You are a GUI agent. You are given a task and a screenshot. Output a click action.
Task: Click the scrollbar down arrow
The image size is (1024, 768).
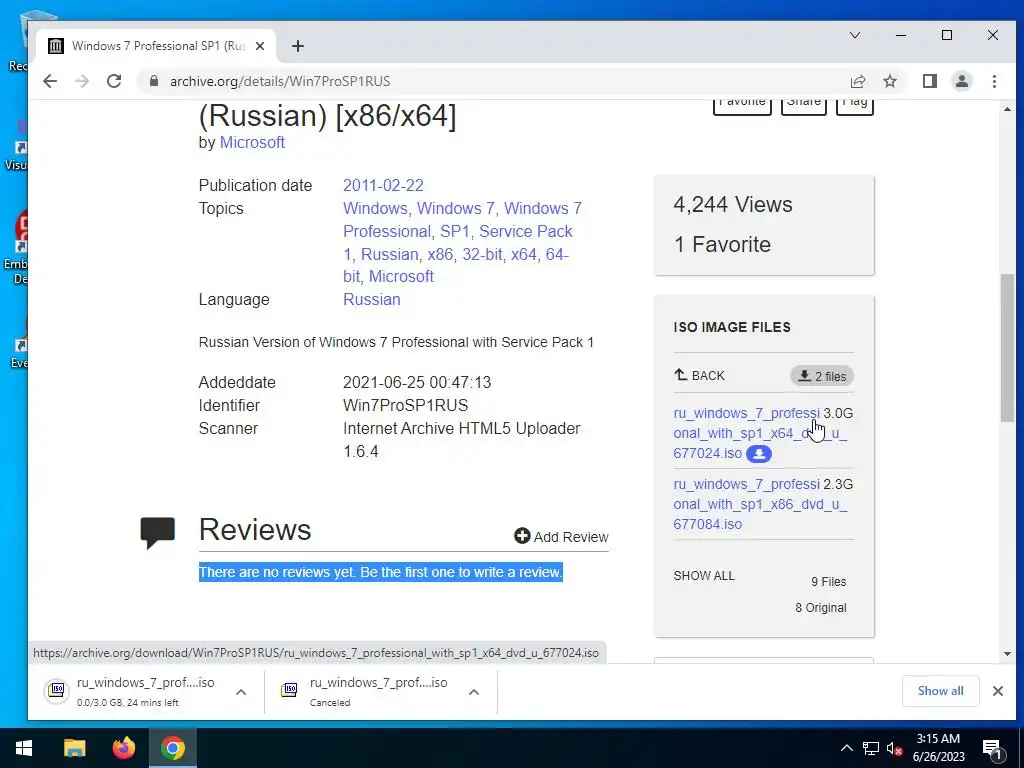click(1007, 654)
